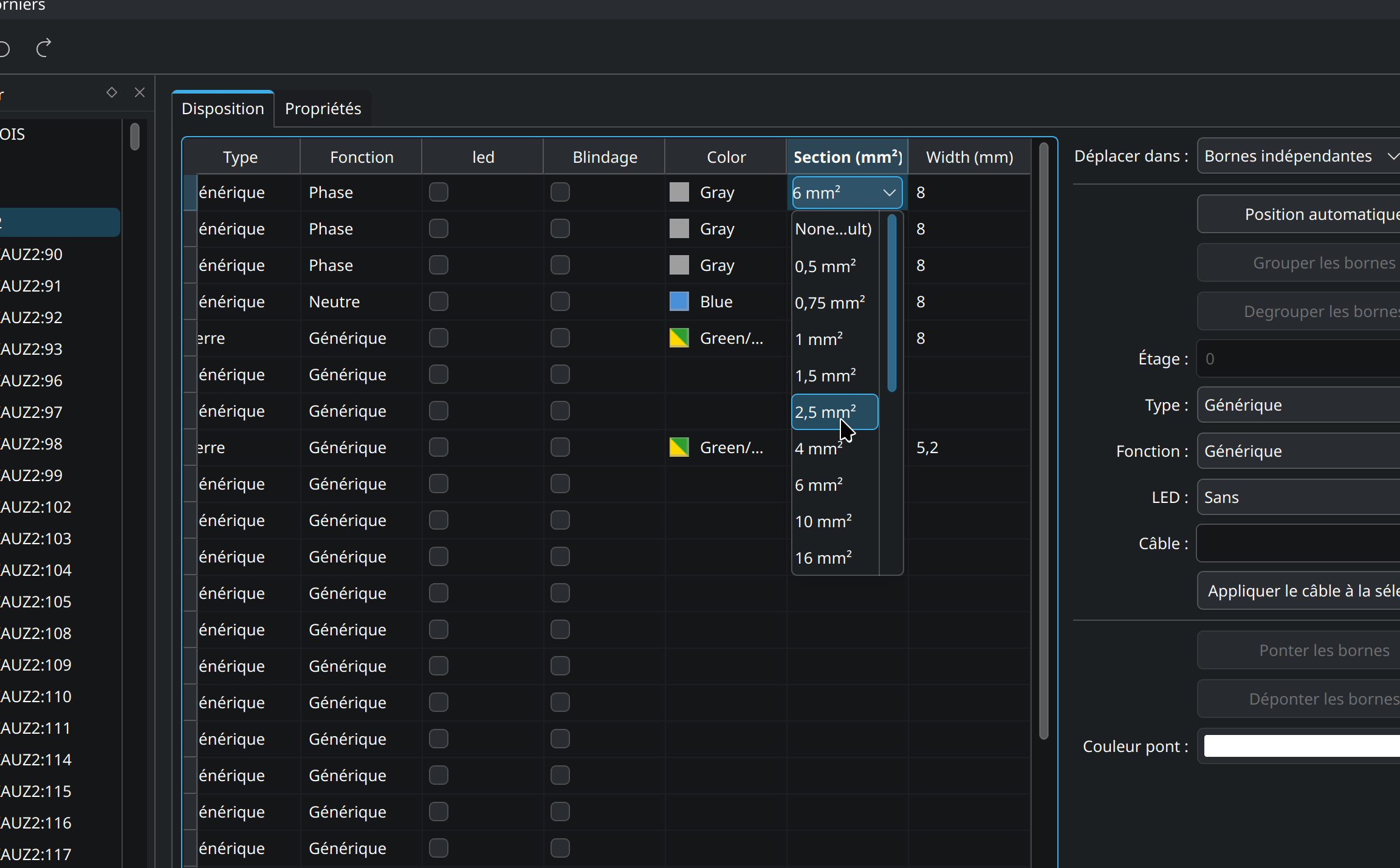1400x868 pixels.
Task: Pick 0,75 mm² in the section list
Action: [x=835, y=302]
